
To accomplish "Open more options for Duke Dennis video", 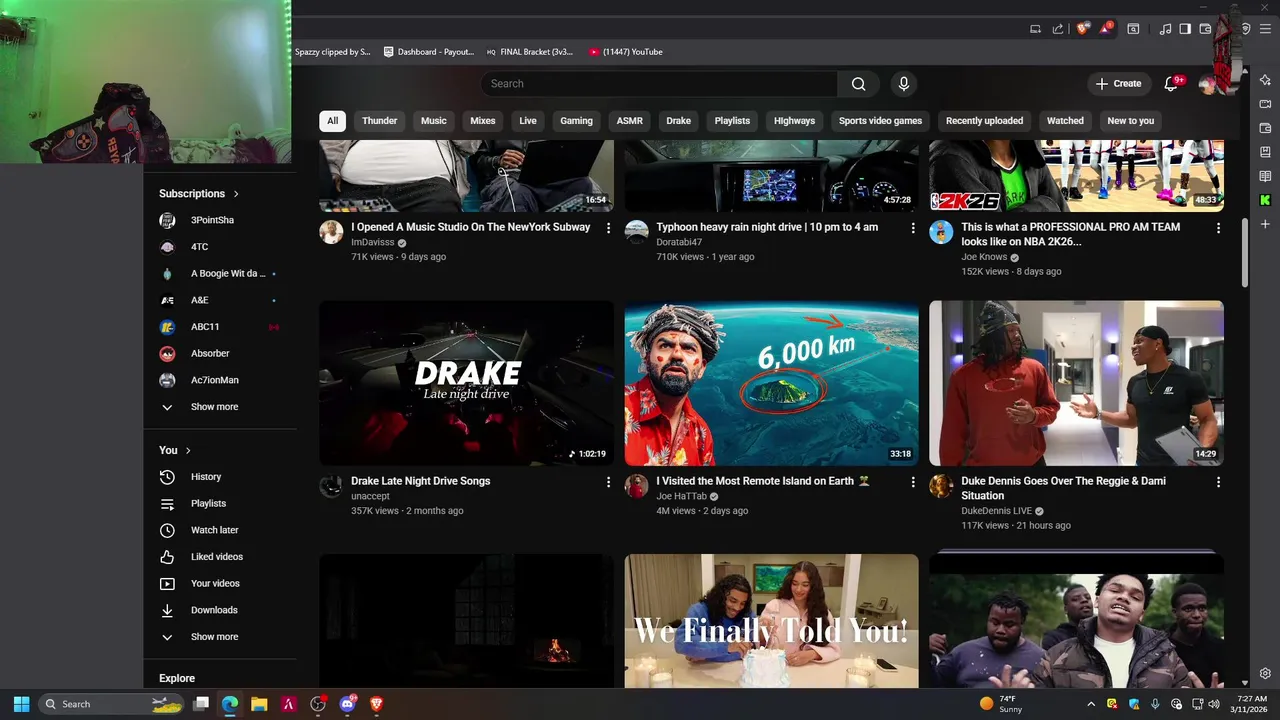I will pyautogui.click(x=1218, y=482).
